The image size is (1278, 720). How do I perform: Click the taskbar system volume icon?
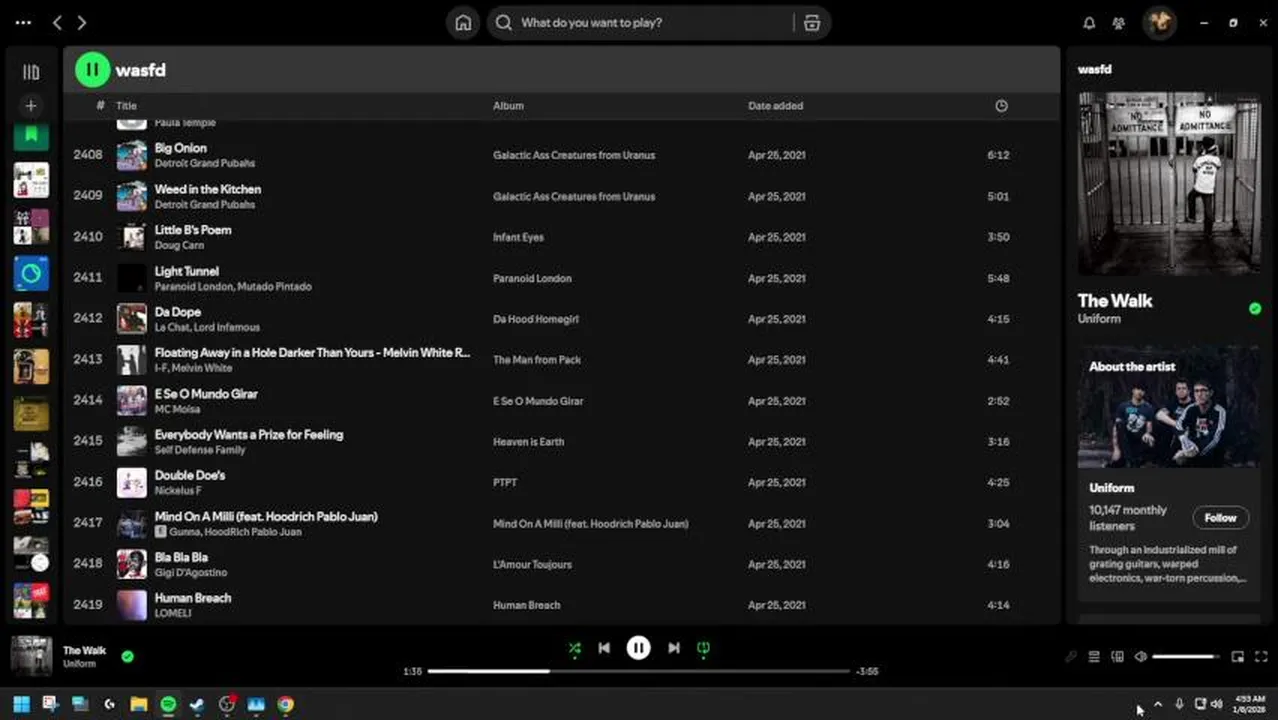pyautogui.click(x=1216, y=704)
